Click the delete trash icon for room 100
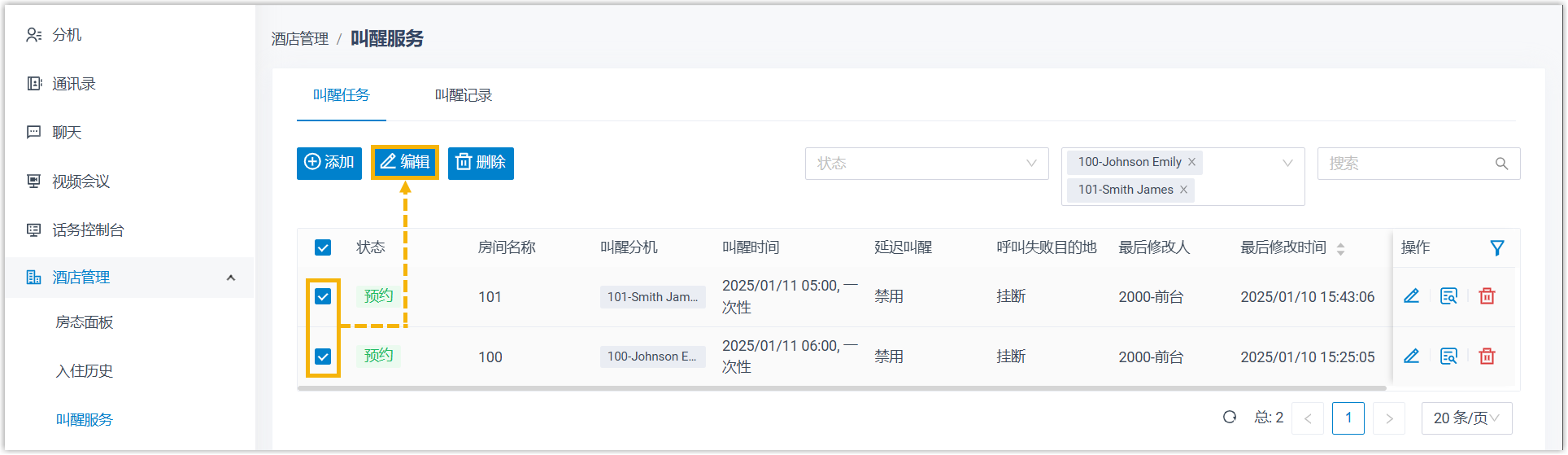The width and height of the screenshot is (1568, 455). tap(1487, 357)
